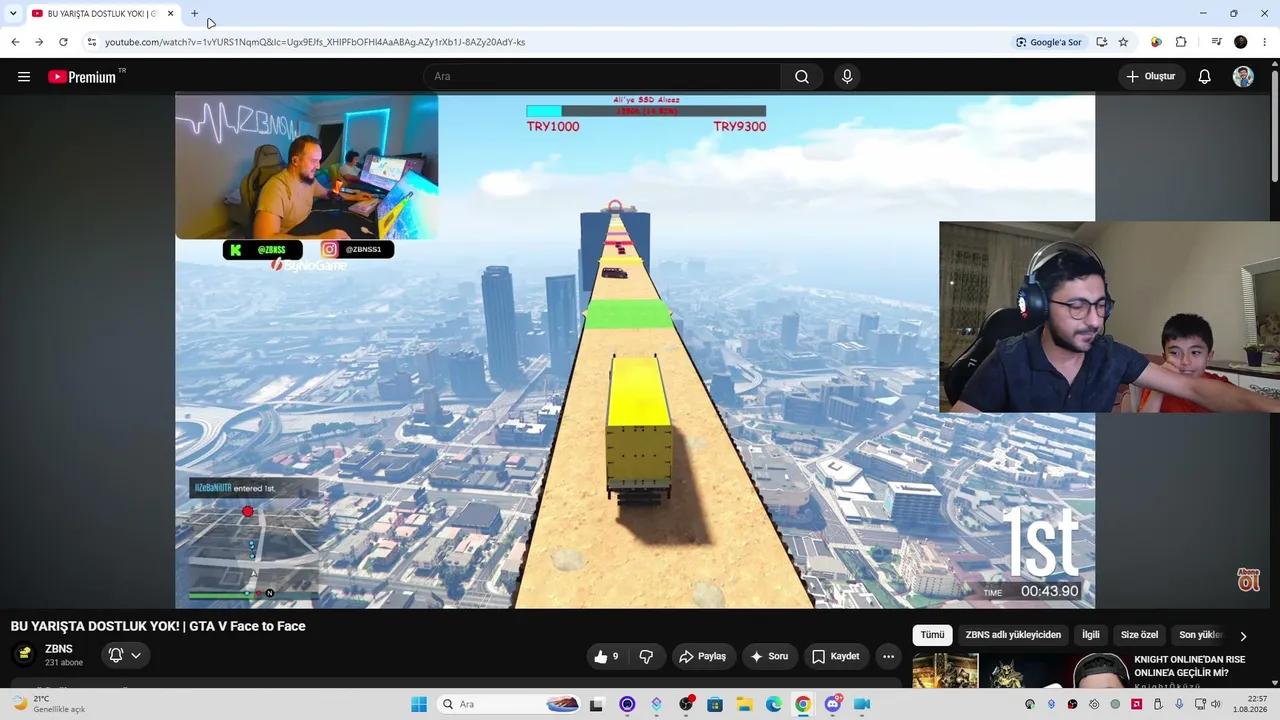Bookmark this page with the star icon
1280x720 pixels.
tap(1123, 42)
